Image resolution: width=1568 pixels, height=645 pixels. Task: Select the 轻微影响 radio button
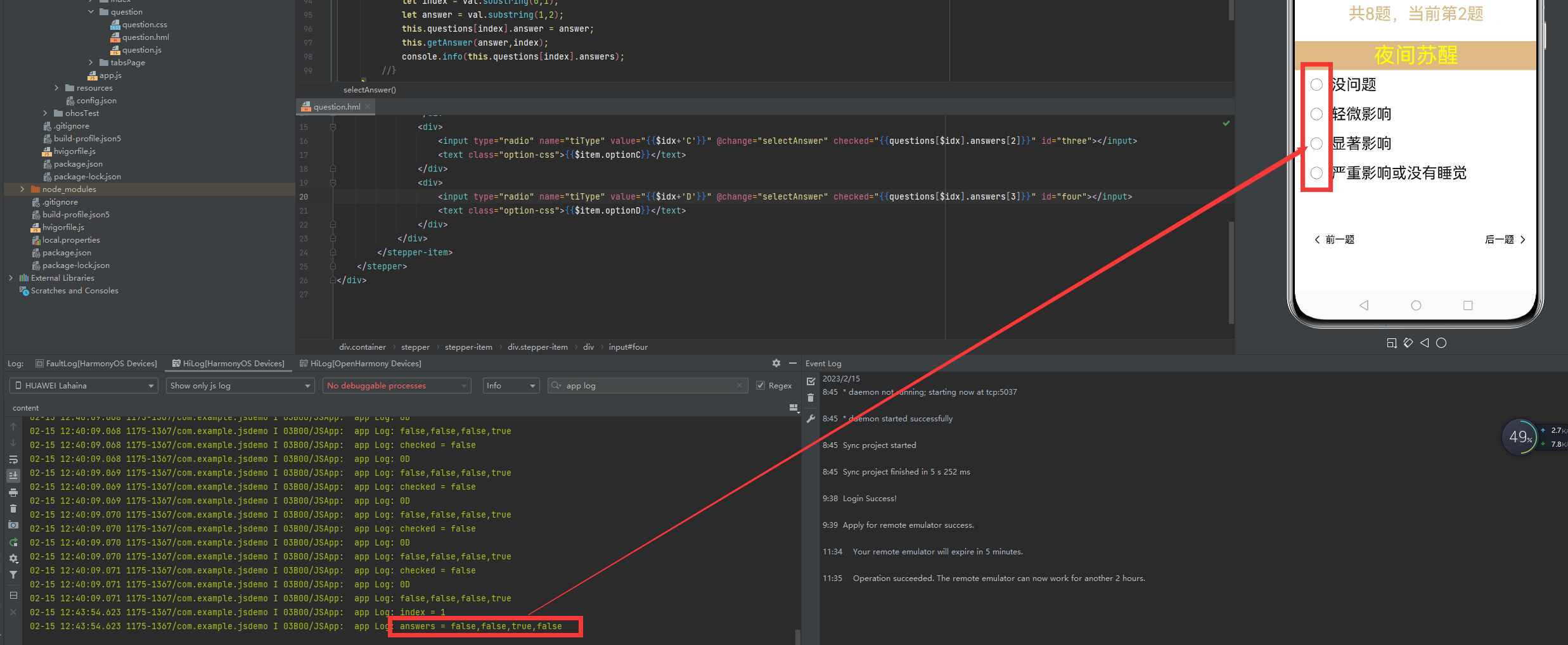(x=1316, y=114)
